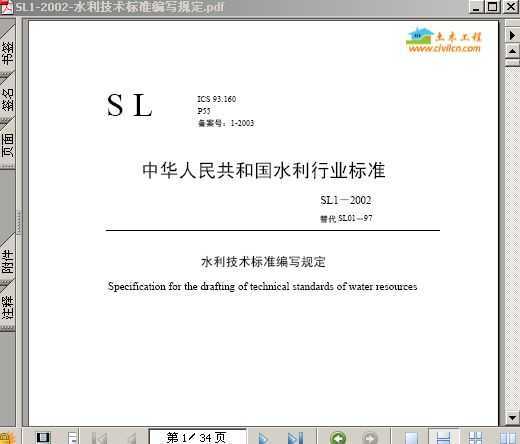Click the page size document icon
The image size is (520, 444).
72,437
